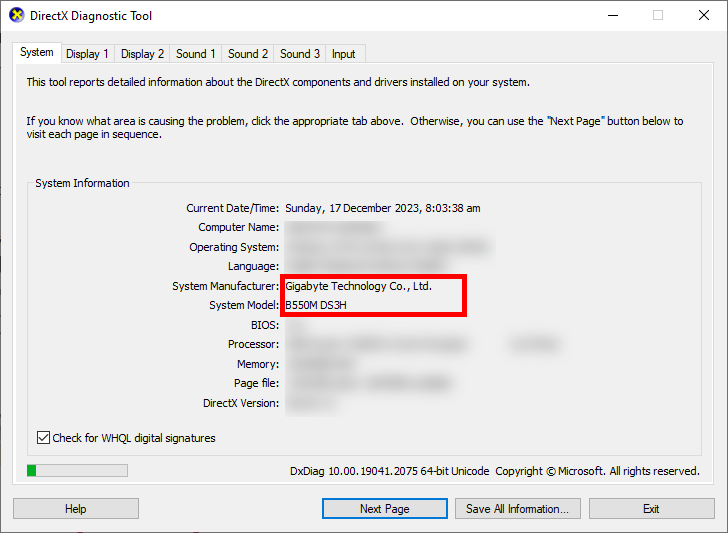The image size is (728, 533).
Task: Open the Display 2 tab
Action: [143, 54]
